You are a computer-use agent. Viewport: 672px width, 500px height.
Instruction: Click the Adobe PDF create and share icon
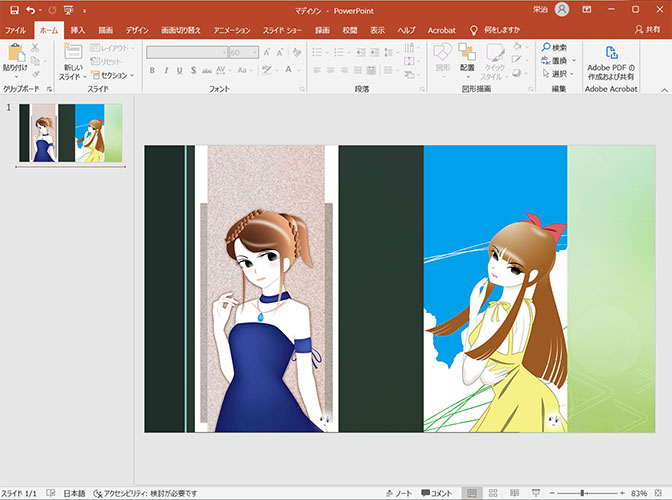click(610, 50)
